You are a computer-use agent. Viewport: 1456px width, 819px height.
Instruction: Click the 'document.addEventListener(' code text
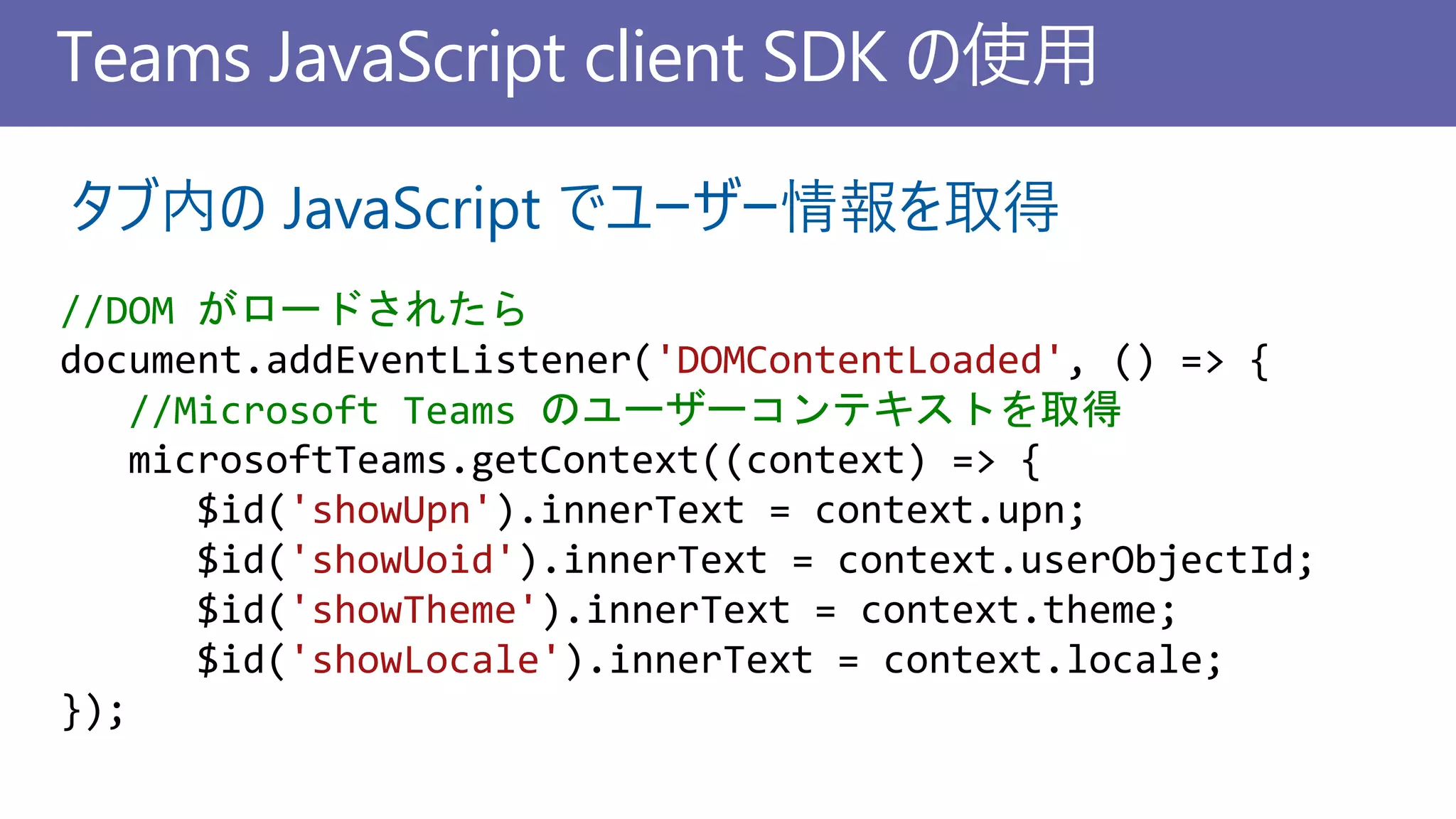(x=355, y=360)
